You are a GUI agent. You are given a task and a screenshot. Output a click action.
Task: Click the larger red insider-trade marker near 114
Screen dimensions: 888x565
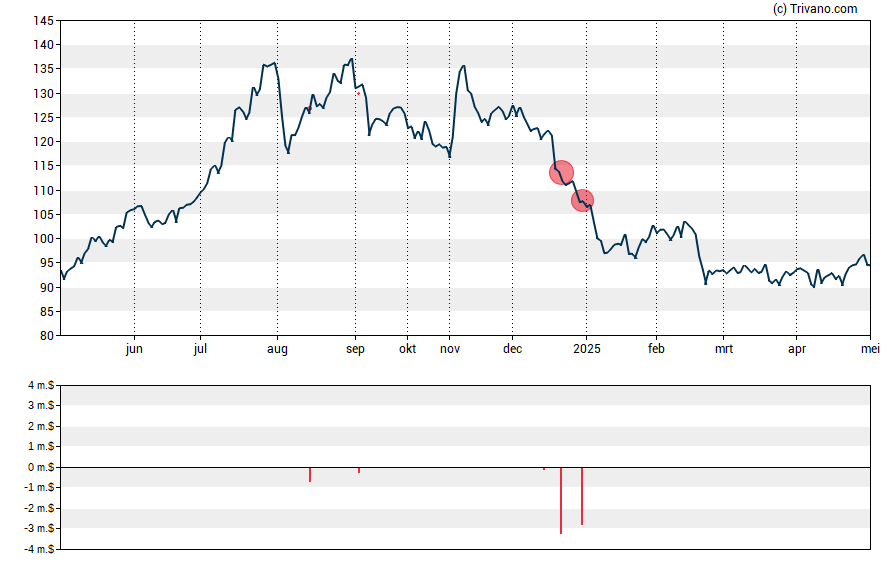[x=561, y=172]
